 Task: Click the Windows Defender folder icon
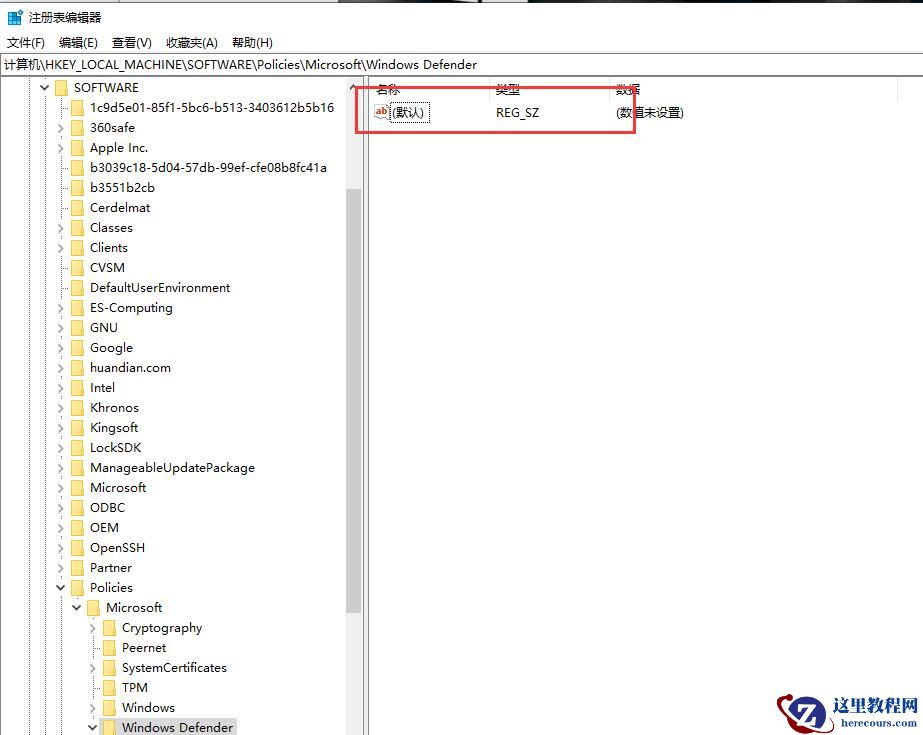[110, 727]
